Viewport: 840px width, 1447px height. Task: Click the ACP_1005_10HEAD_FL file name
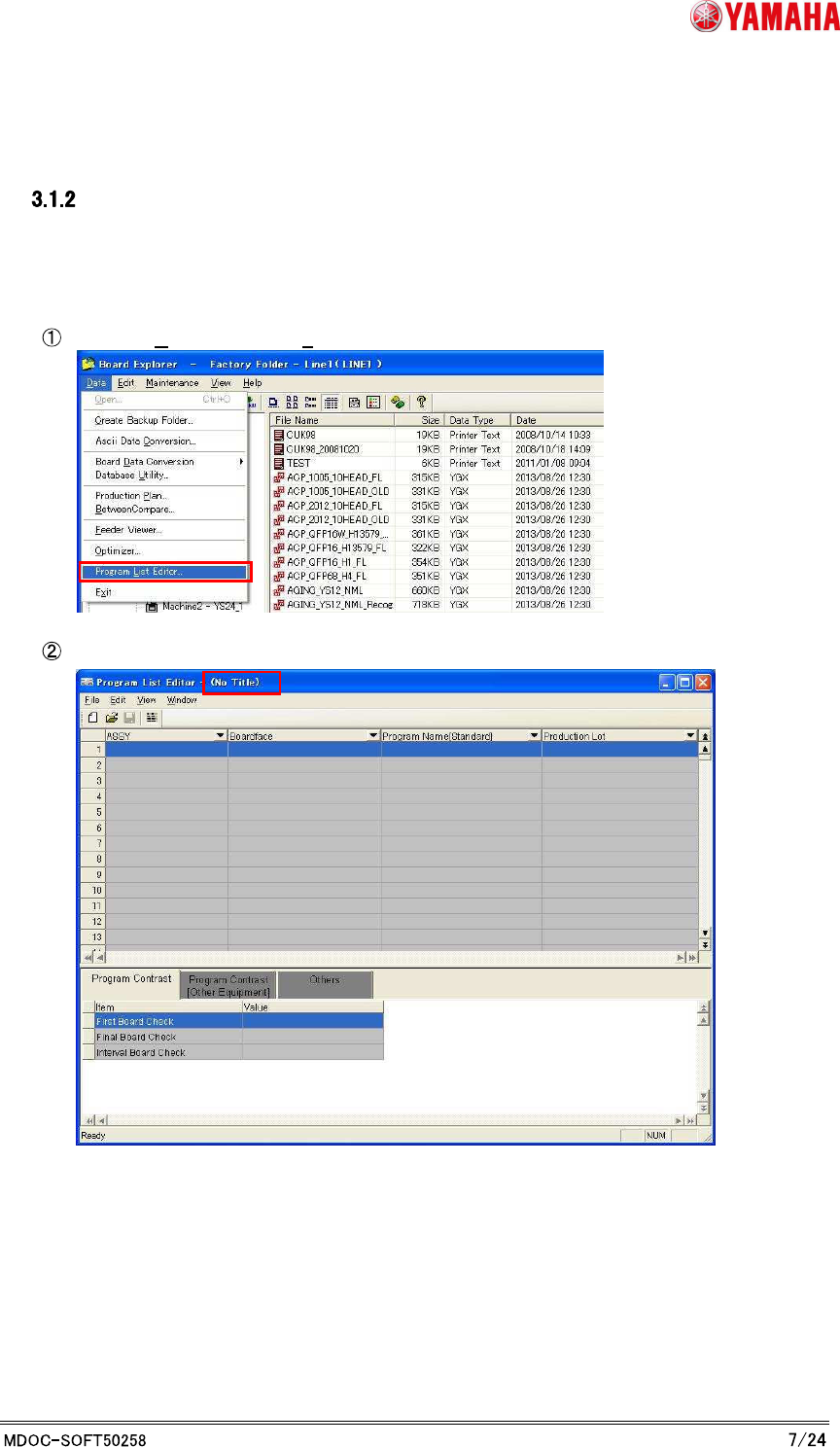pos(334,477)
